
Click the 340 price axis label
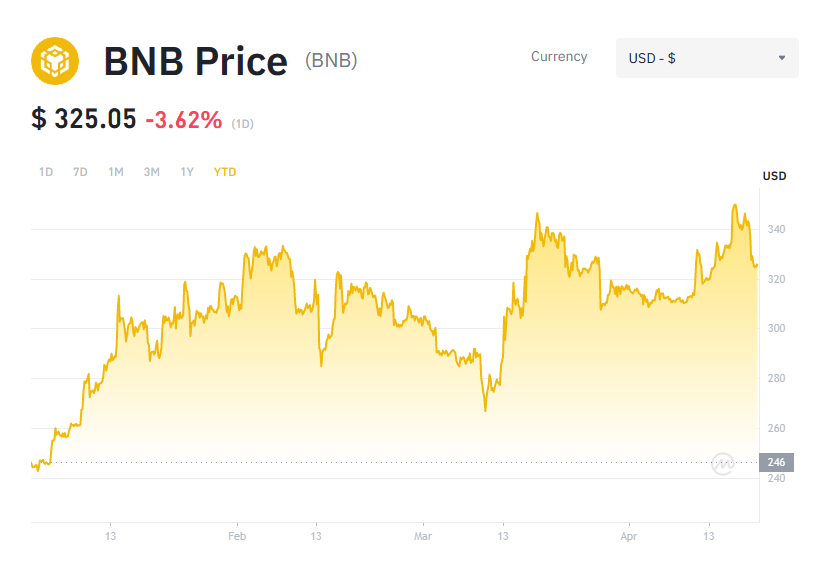click(x=777, y=229)
